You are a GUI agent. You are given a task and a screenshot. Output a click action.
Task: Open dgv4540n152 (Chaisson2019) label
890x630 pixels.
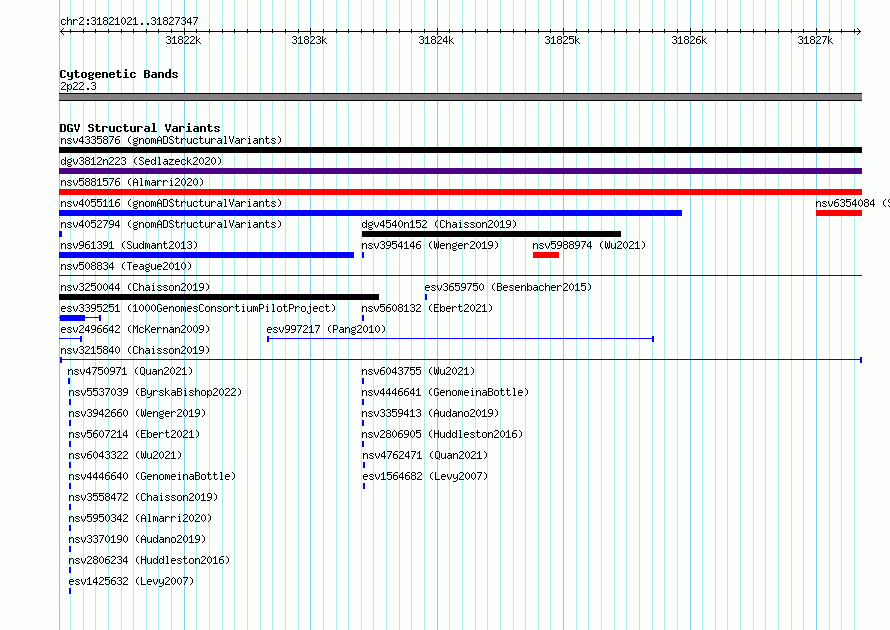[x=439, y=224]
